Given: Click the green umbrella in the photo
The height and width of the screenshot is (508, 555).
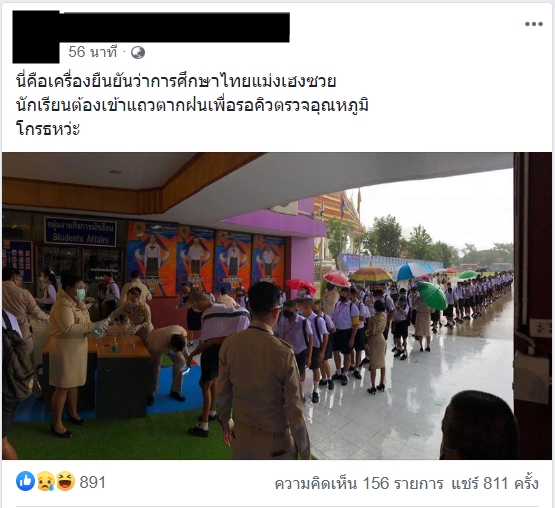Looking at the screenshot, I should pyautogui.click(x=432, y=296).
